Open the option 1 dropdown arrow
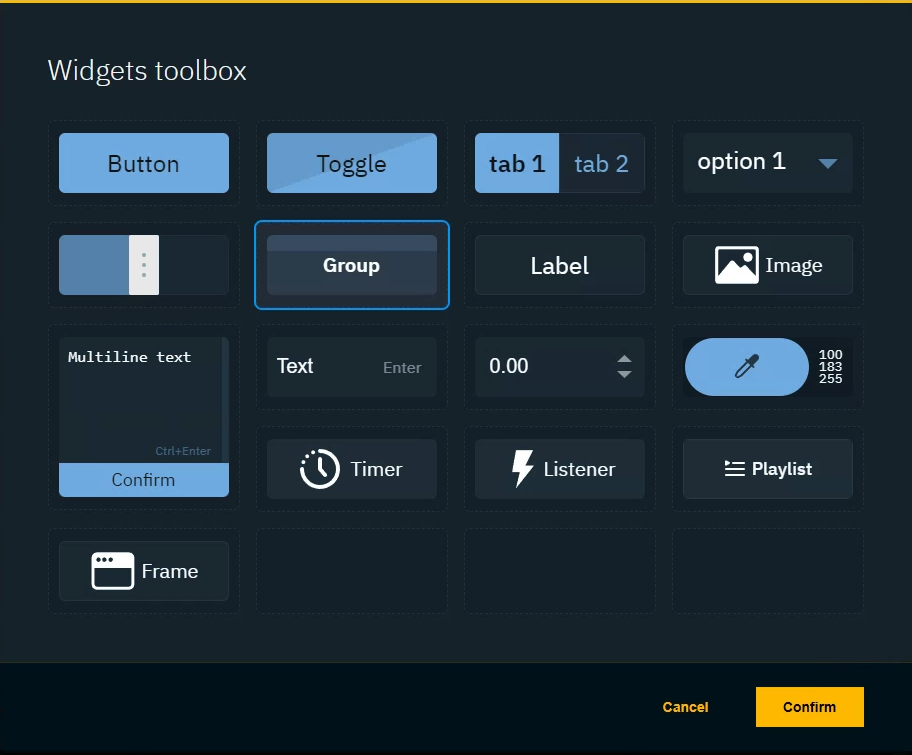This screenshot has height=755, width=912. pos(828,163)
